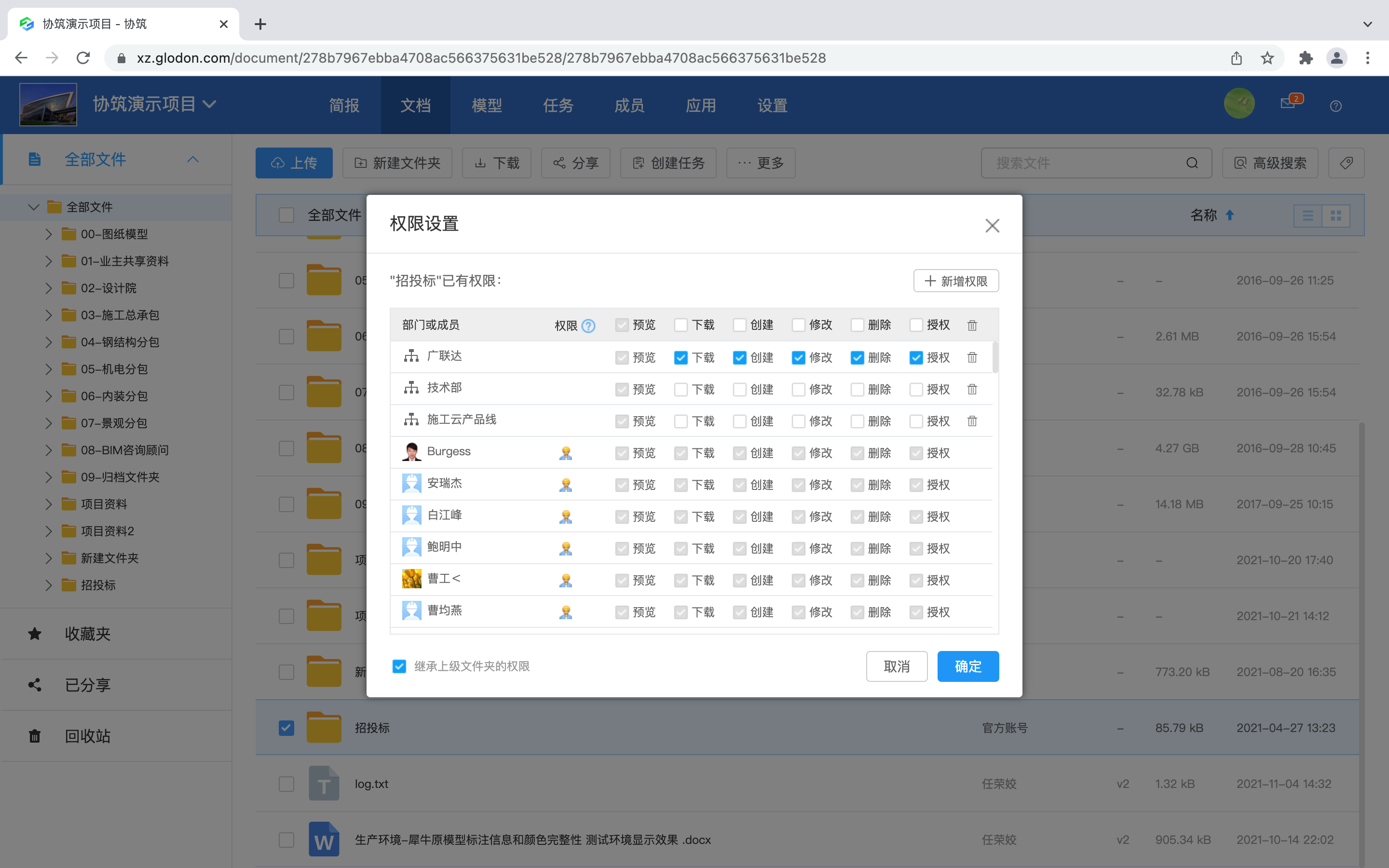Delete 技术部 permission row via trash icon
Image resolution: width=1389 pixels, height=868 pixels.
pyautogui.click(x=972, y=389)
